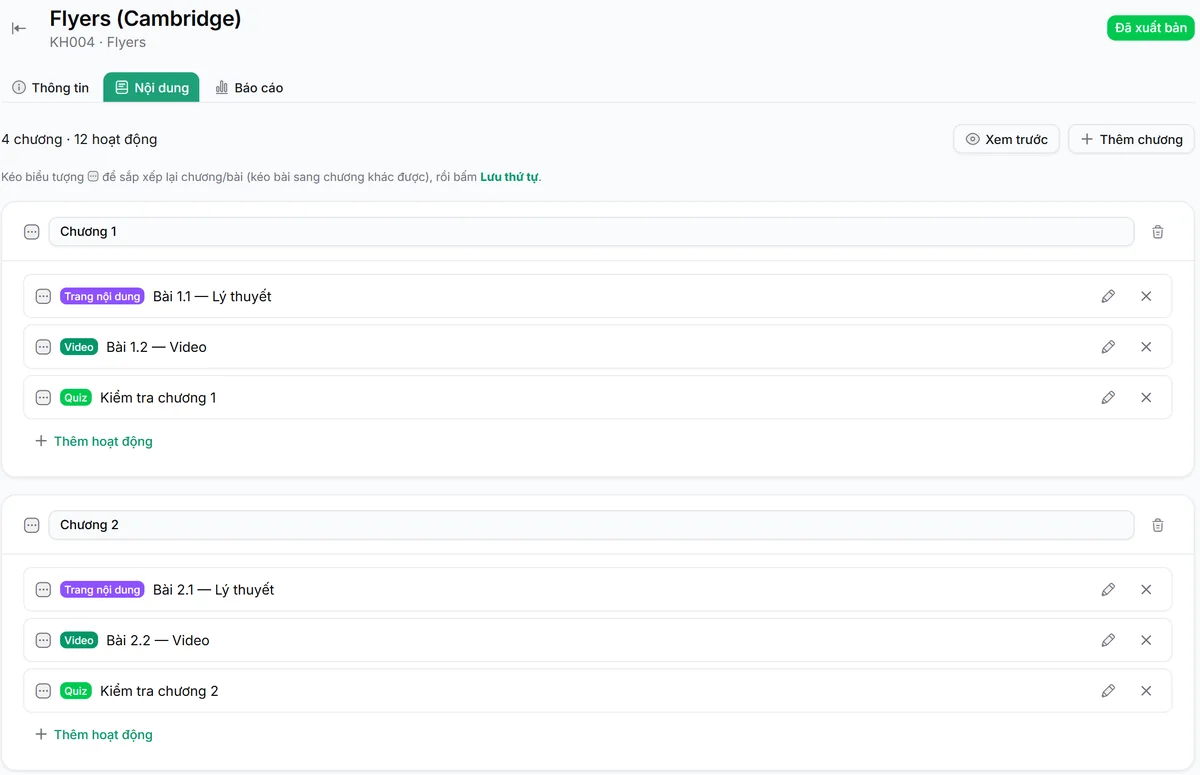Select the Nội dung tab
The width and height of the screenshot is (1200, 775).
click(x=151, y=88)
